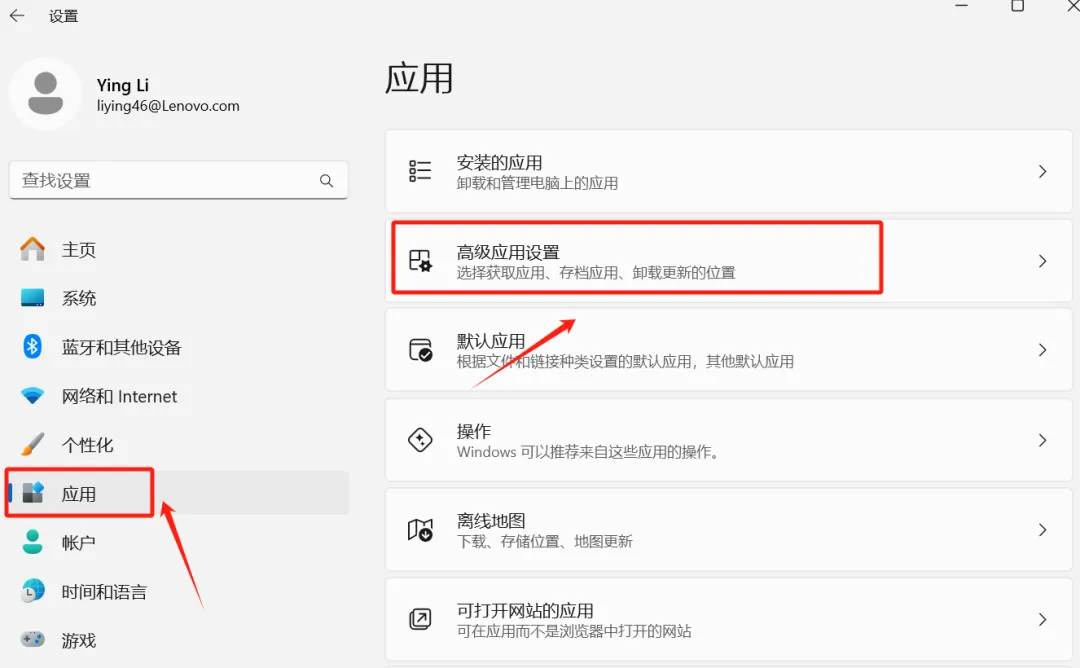
Task: Click the 查找设置 search input field
Action: [x=165, y=181]
